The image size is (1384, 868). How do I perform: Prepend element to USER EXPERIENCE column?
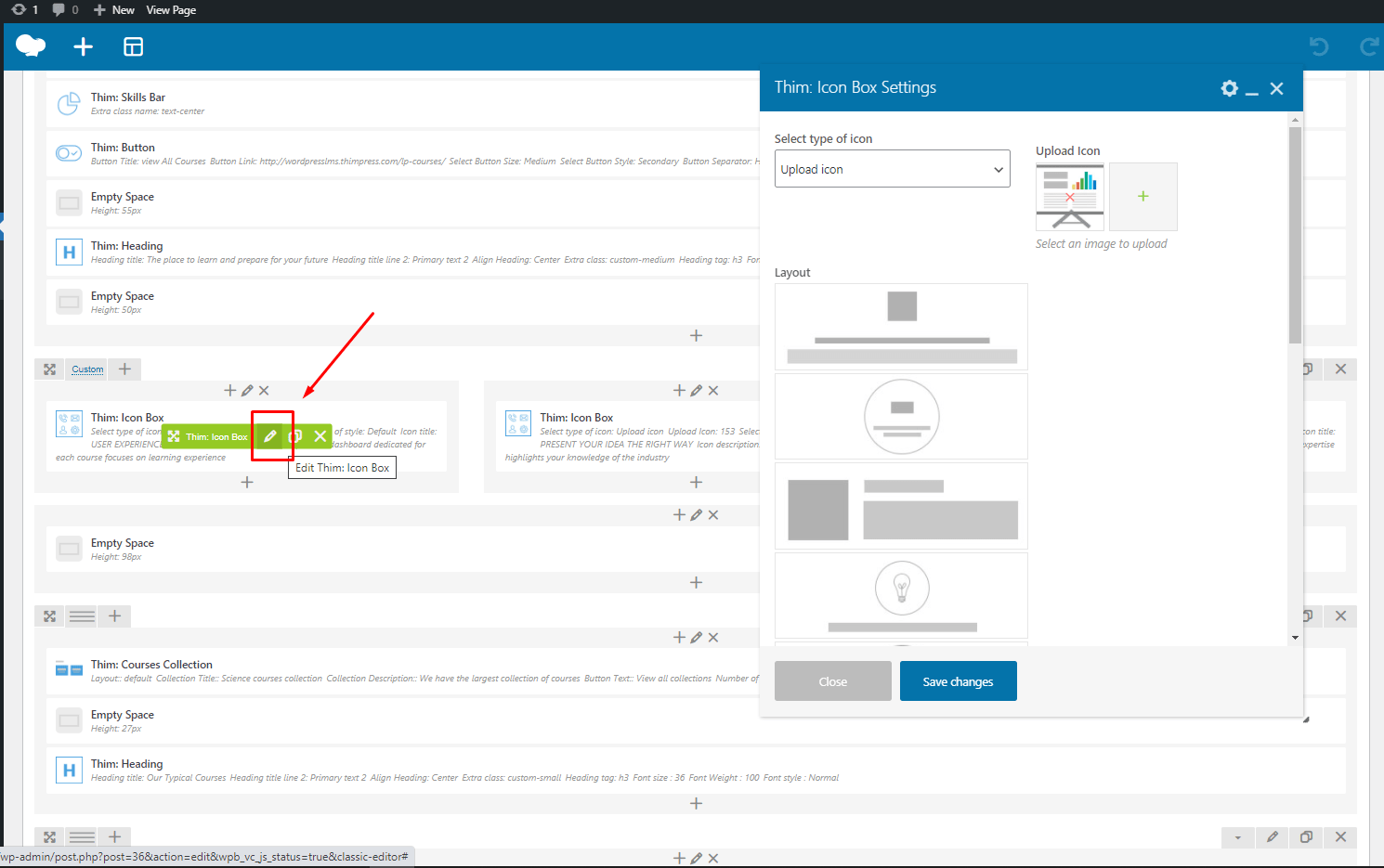click(x=230, y=391)
